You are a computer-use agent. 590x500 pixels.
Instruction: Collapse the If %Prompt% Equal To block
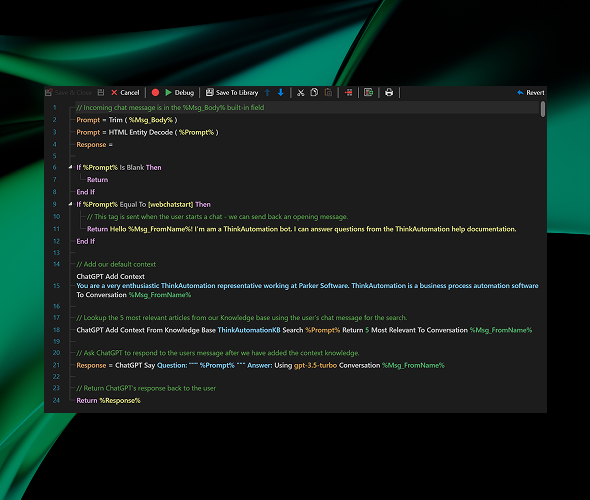point(71,204)
